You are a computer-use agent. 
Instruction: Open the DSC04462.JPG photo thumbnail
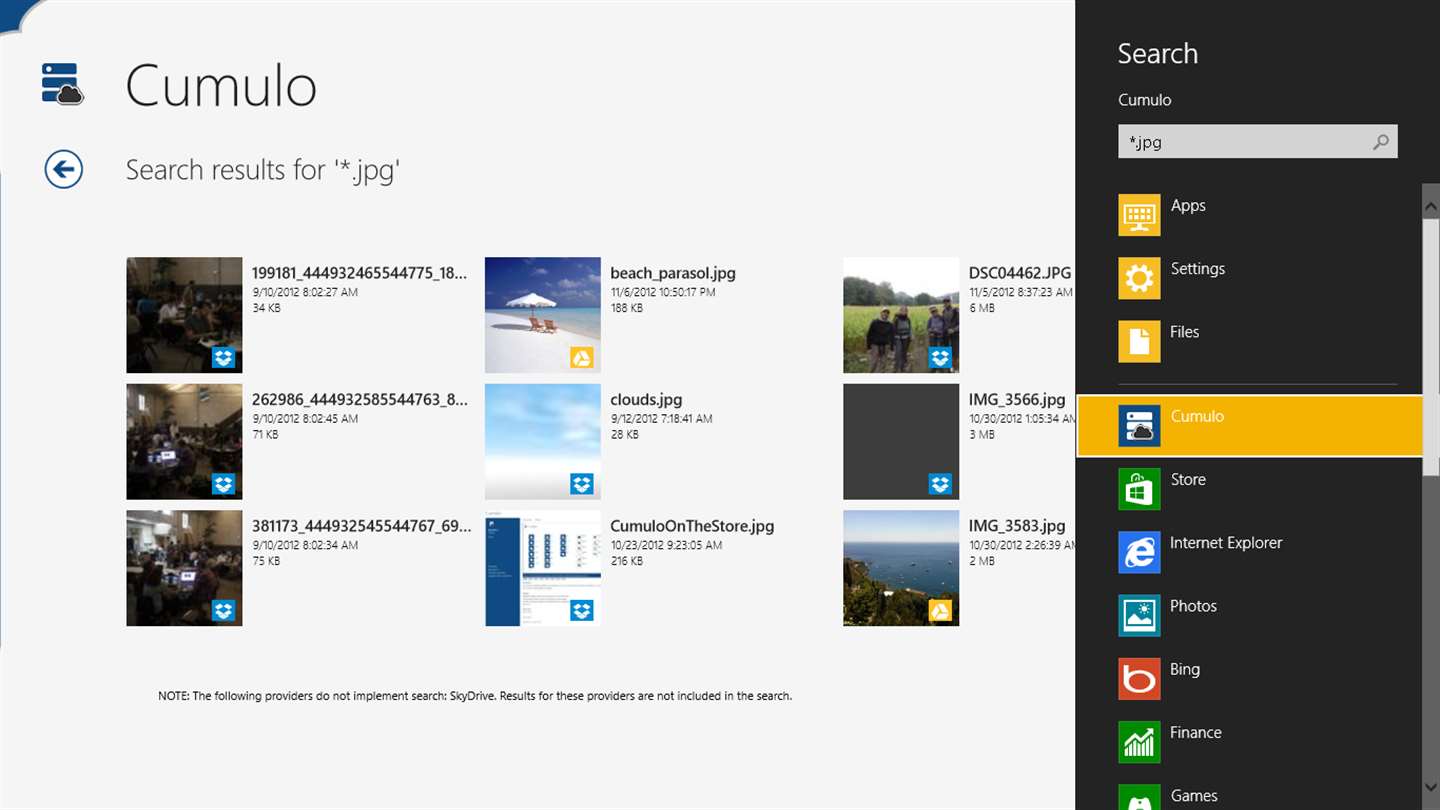(901, 315)
